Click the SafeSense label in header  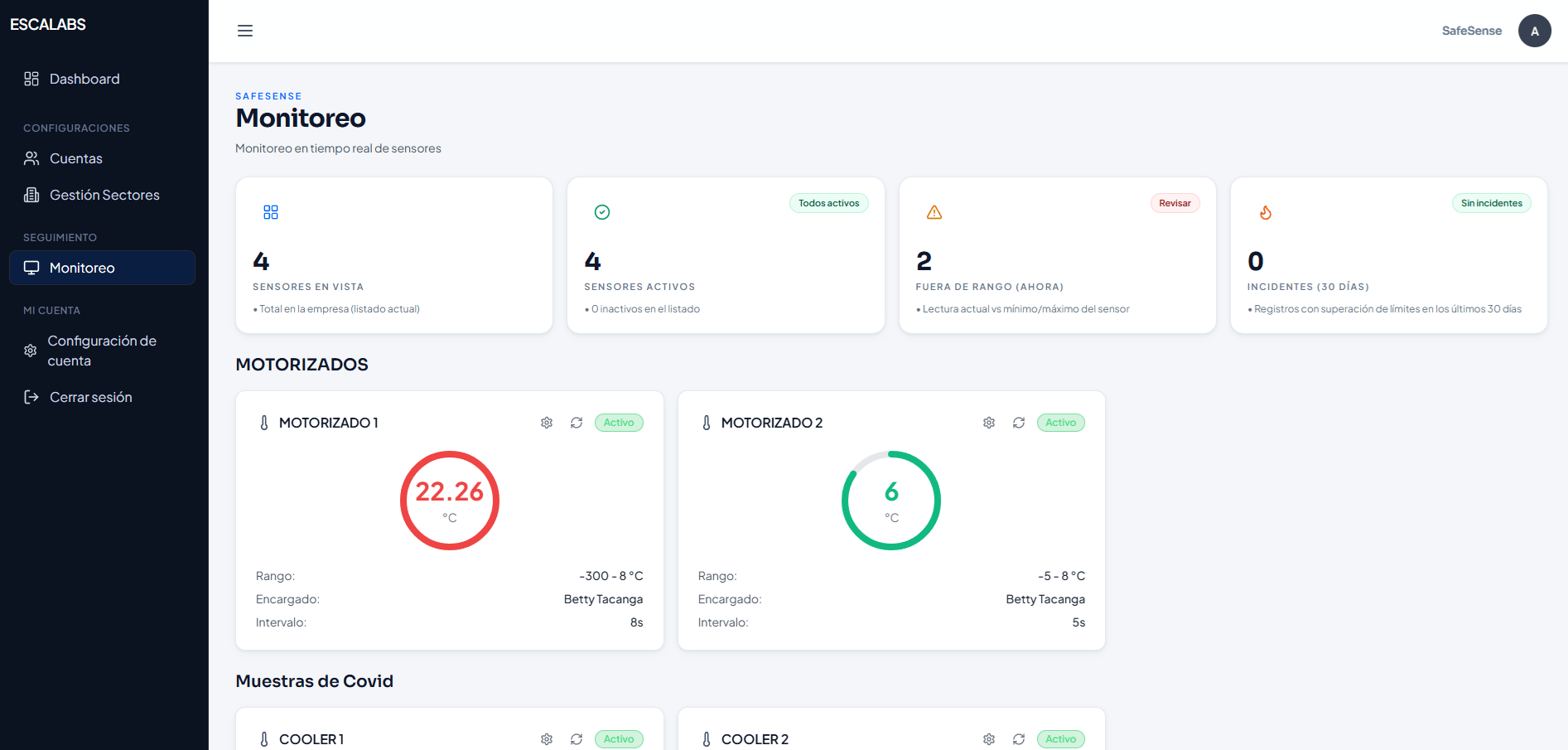coord(1471,31)
